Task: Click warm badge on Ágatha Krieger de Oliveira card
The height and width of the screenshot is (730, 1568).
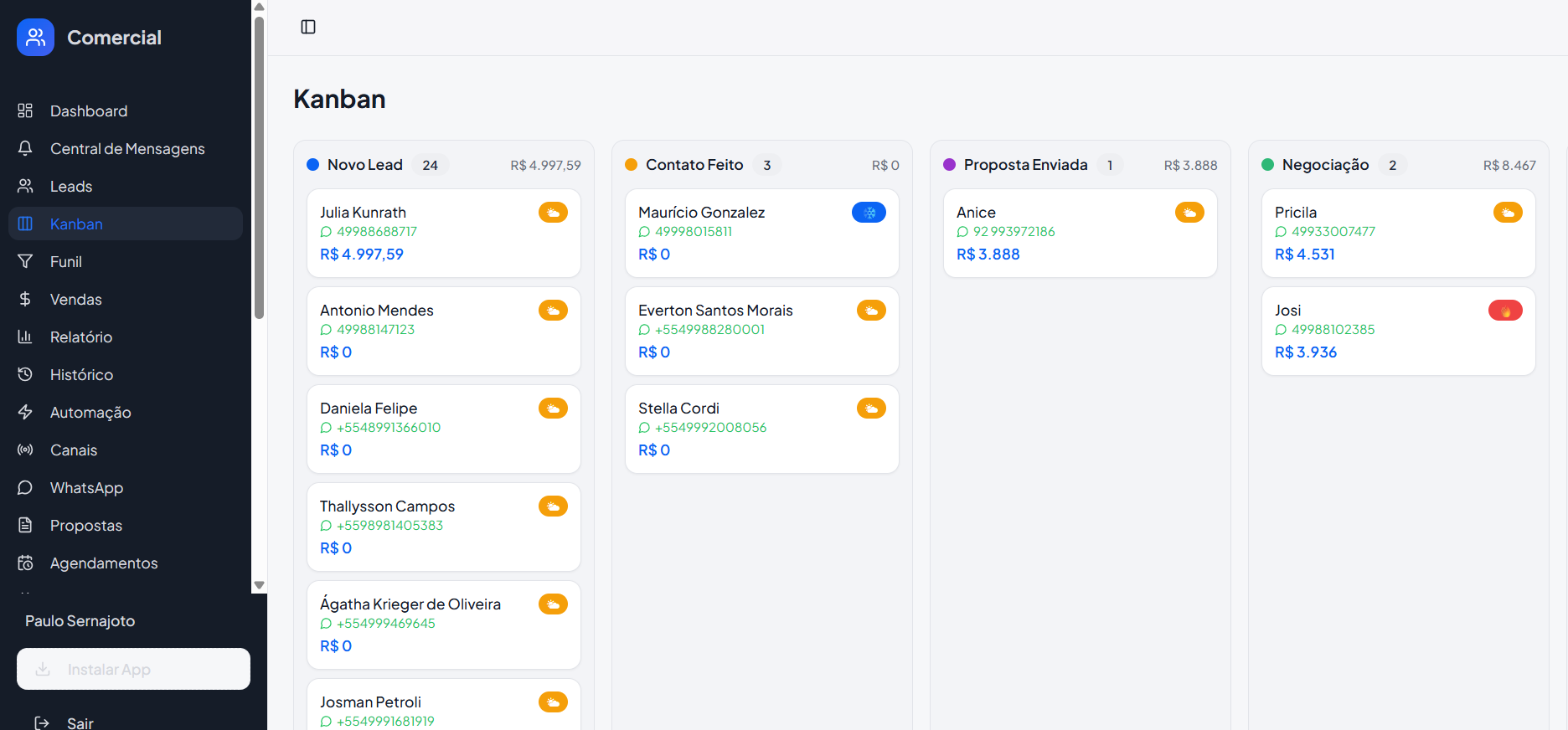Action: [x=553, y=604]
